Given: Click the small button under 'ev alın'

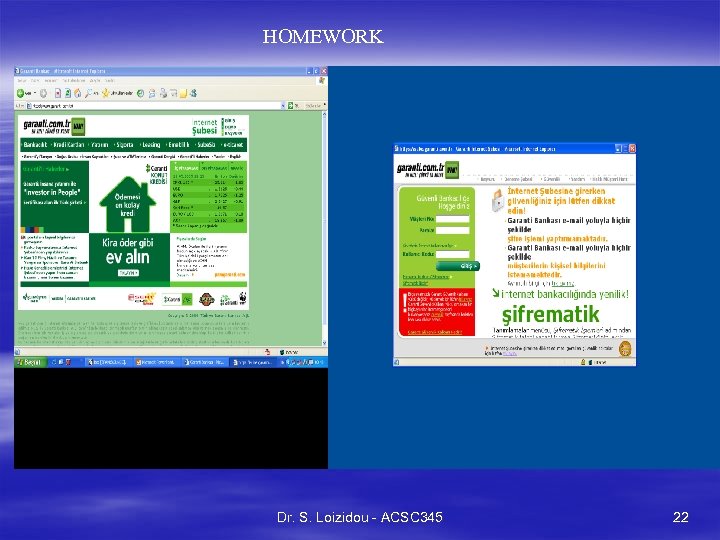Looking at the screenshot, I should point(128,273).
